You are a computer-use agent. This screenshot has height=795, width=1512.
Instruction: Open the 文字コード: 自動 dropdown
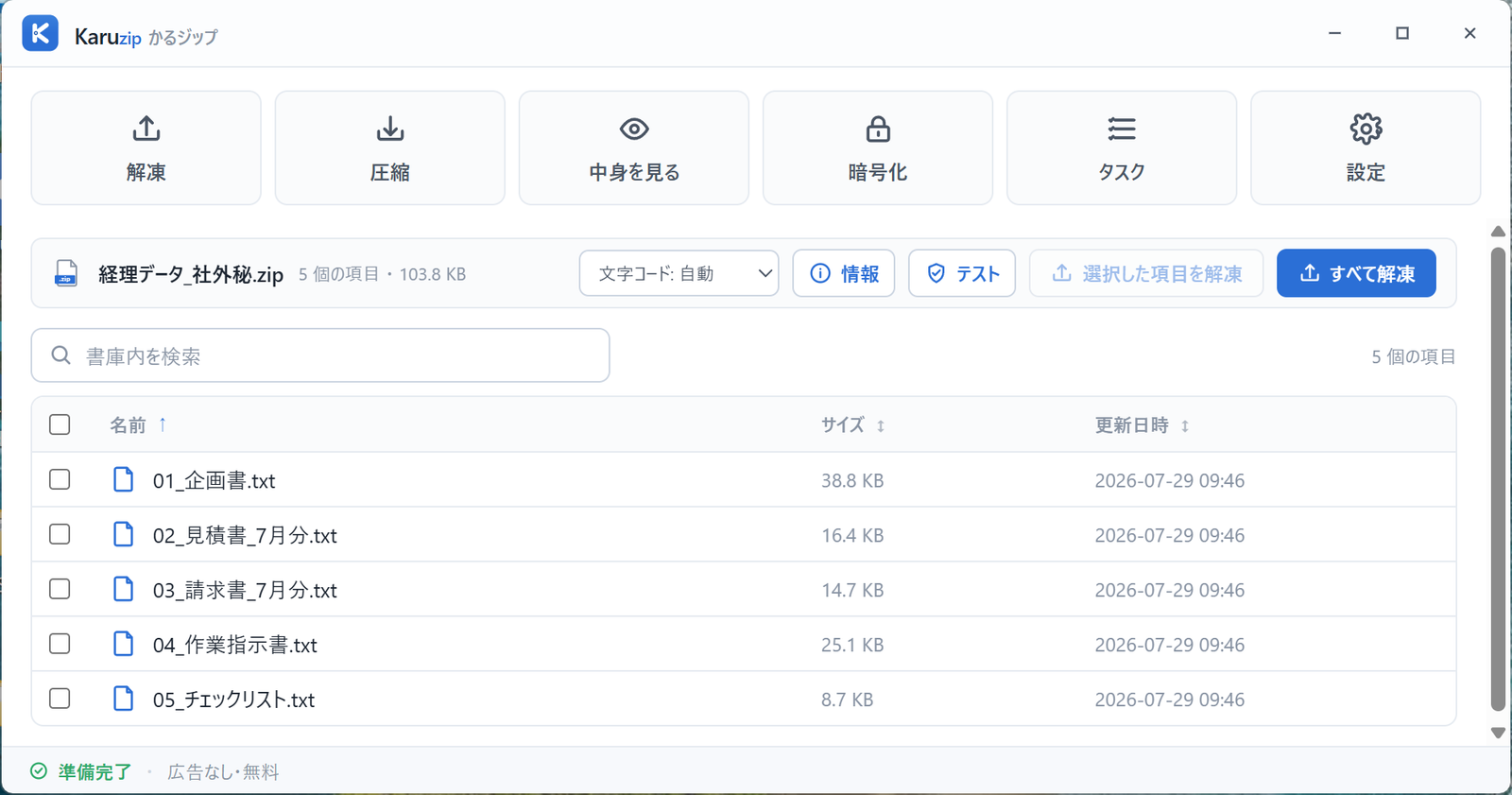pos(679,273)
